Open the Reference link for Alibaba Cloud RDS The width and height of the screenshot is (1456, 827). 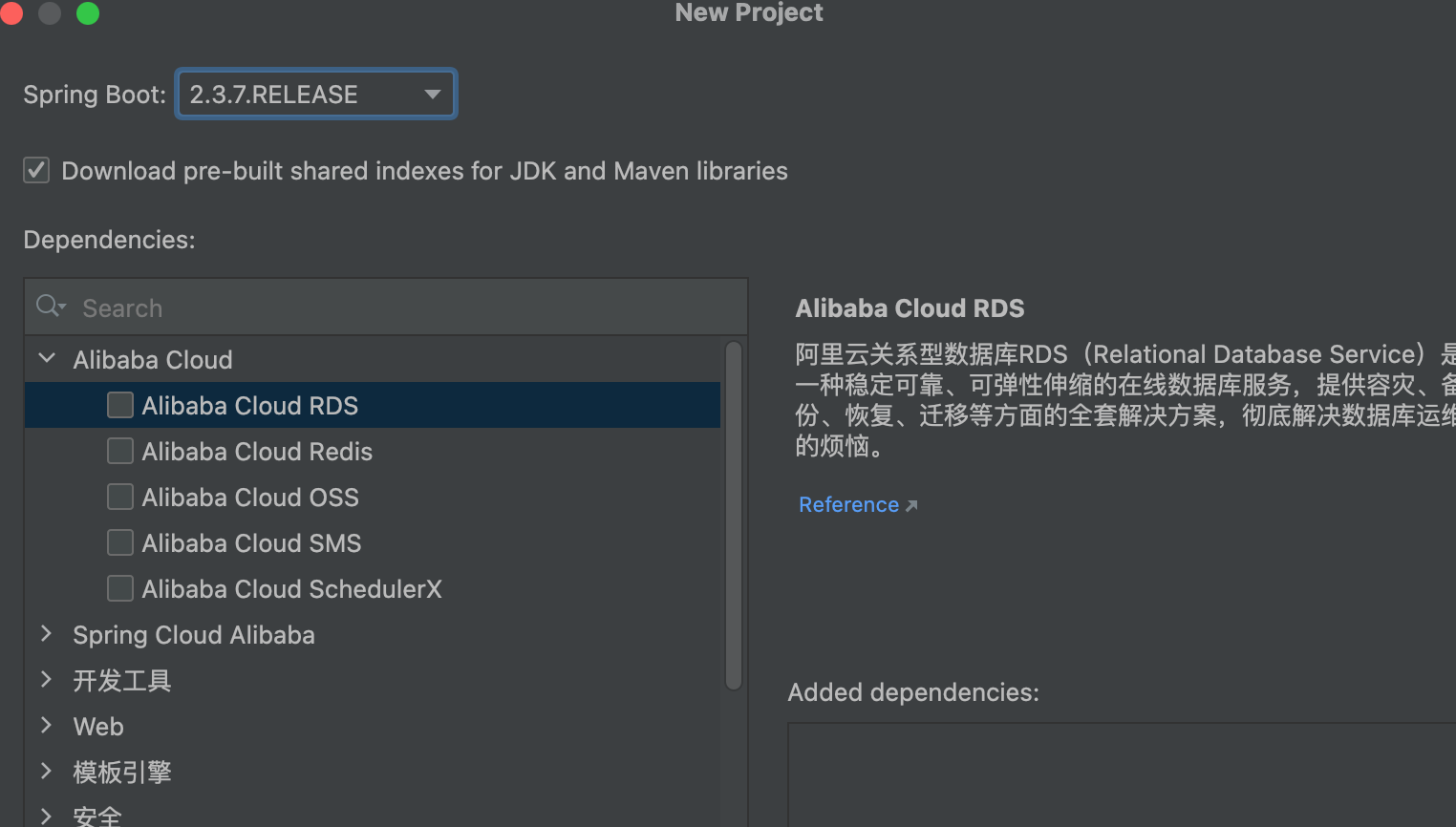848,504
